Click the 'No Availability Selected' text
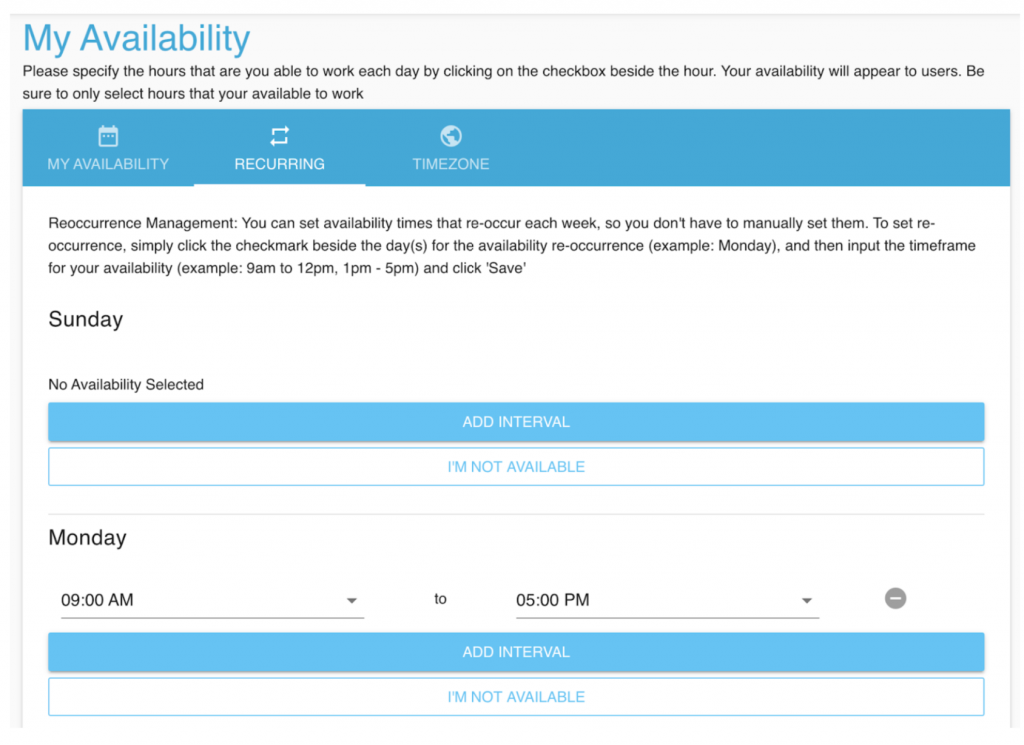 (126, 385)
